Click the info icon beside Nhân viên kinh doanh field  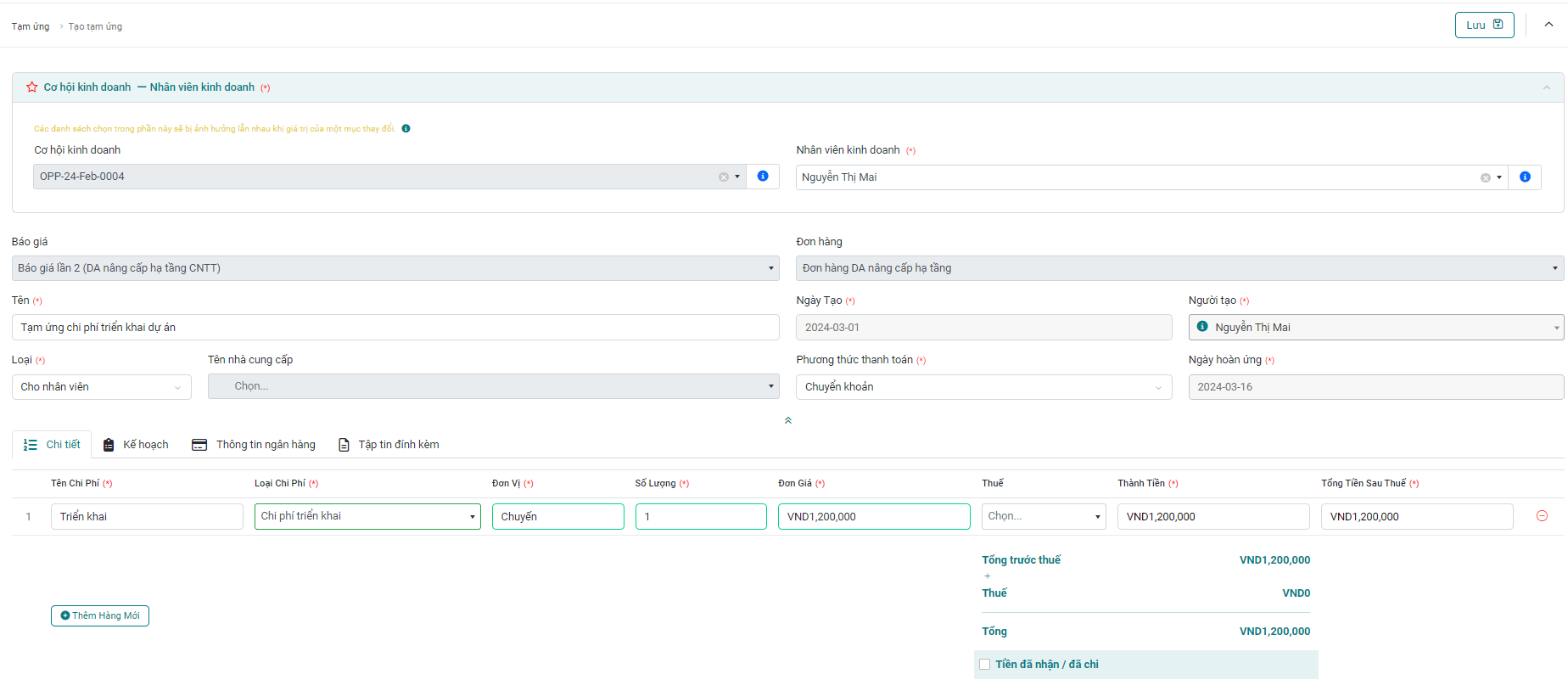point(1524,177)
